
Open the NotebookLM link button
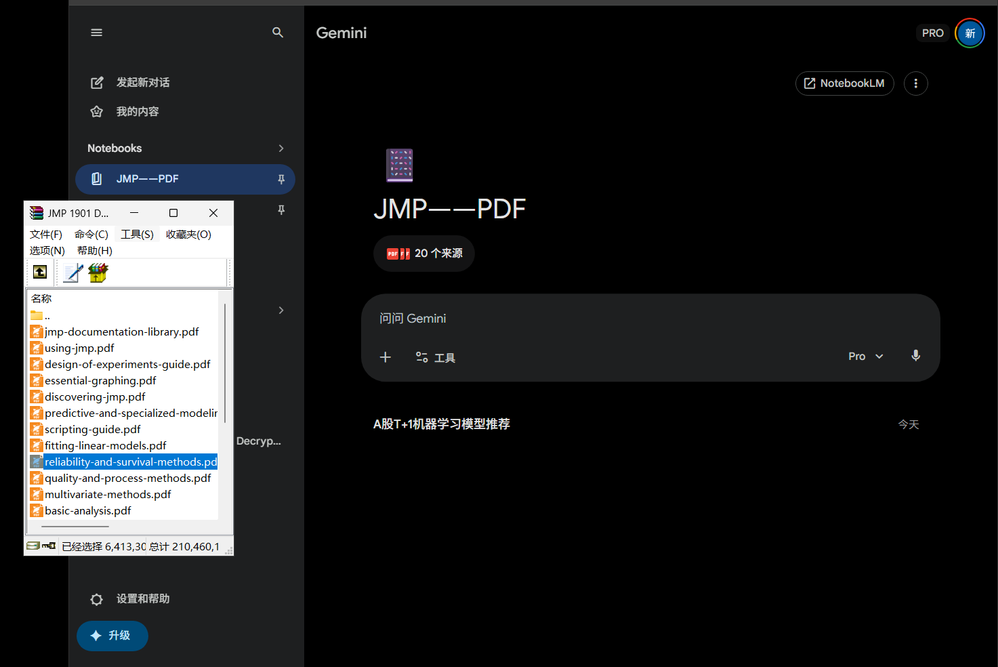tap(845, 83)
